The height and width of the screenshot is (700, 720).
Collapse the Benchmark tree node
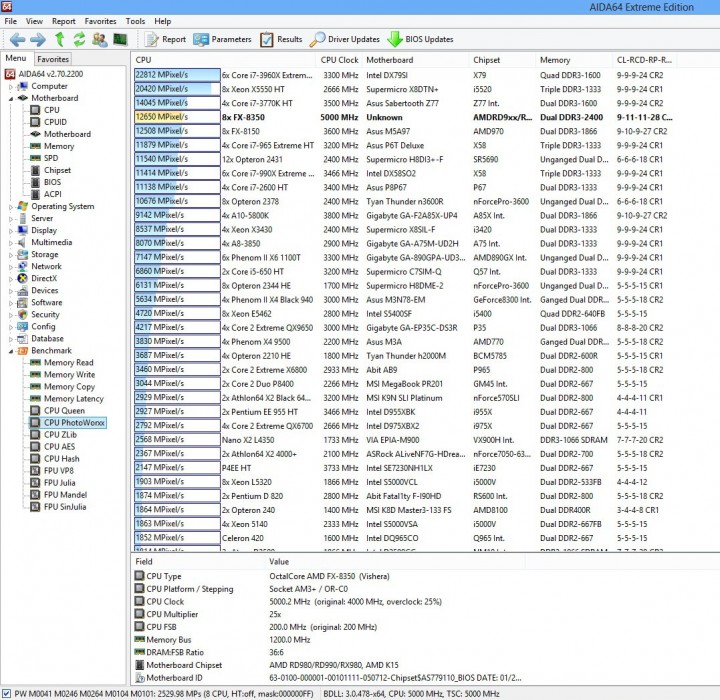click(11, 351)
